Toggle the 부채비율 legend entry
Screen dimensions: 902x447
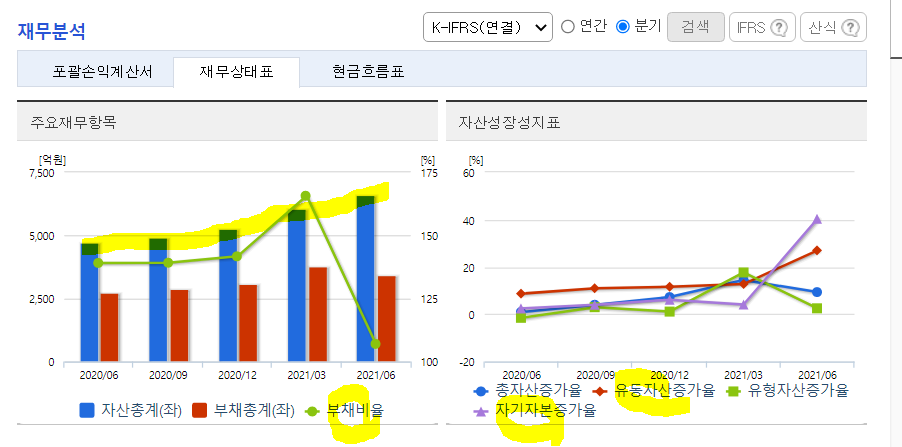tap(344, 411)
